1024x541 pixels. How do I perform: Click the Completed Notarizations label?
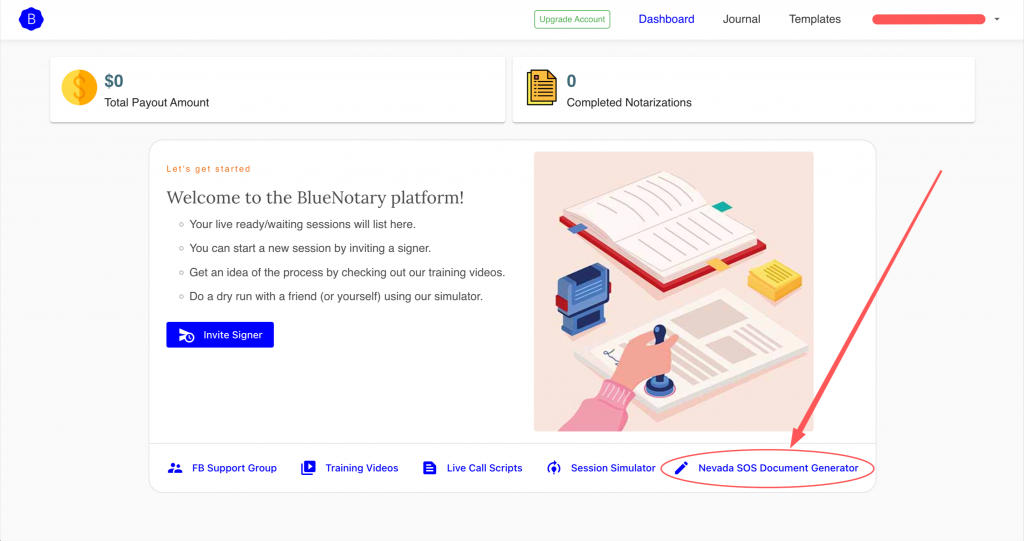(x=629, y=103)
